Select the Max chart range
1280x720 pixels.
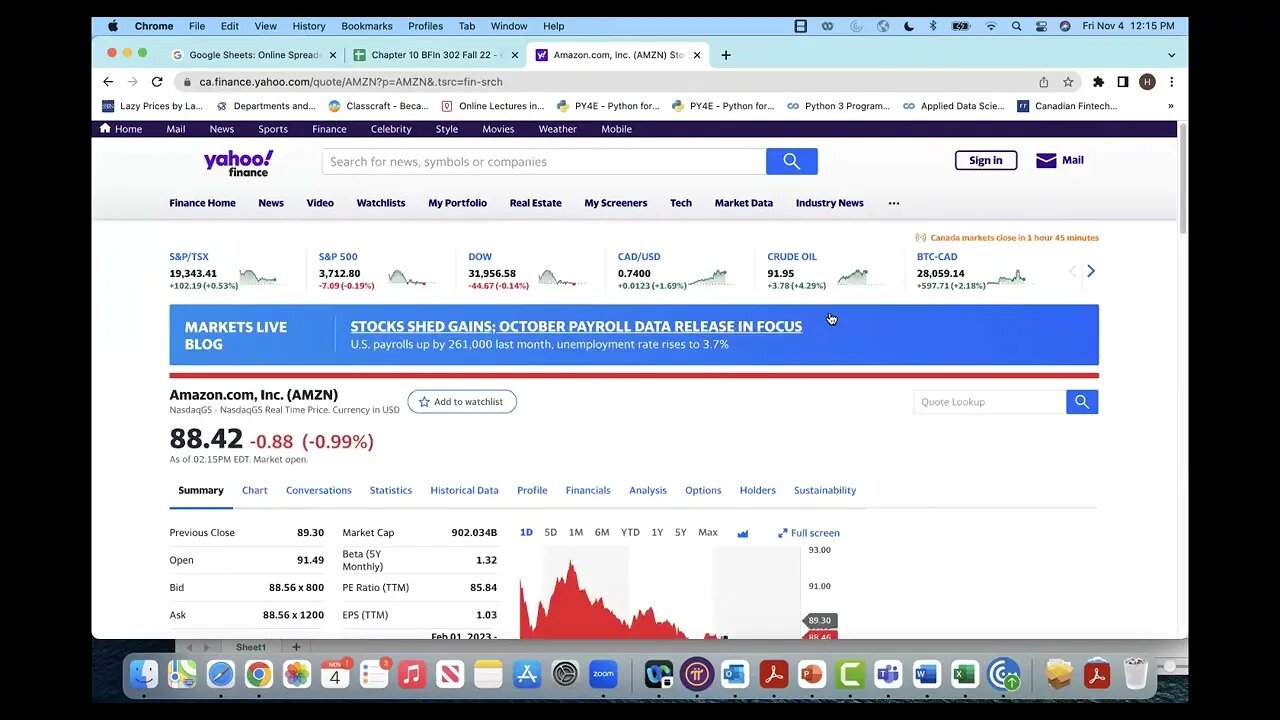click(x=708, y=533)
